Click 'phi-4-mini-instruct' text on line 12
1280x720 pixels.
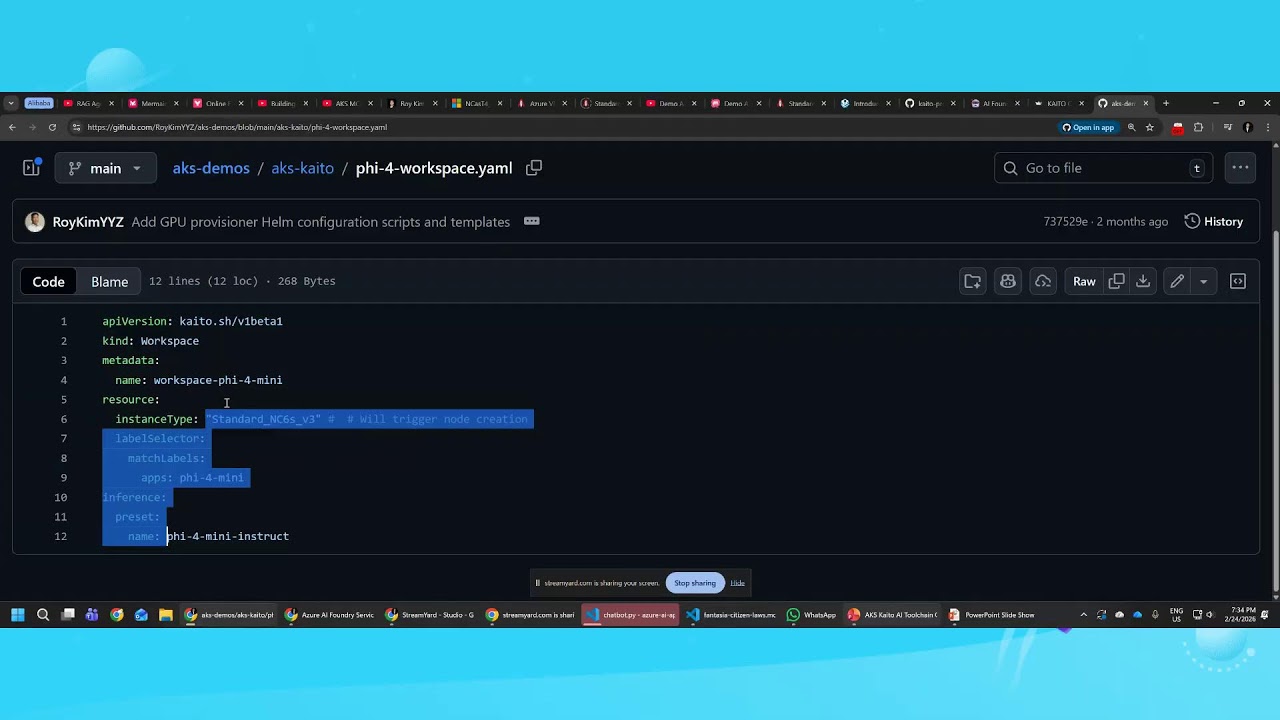point(228,536)
